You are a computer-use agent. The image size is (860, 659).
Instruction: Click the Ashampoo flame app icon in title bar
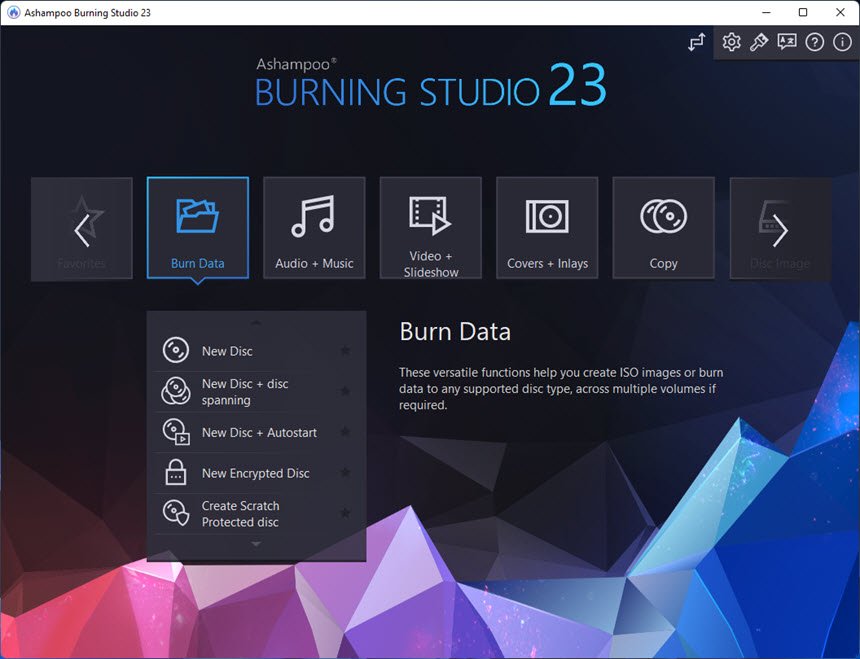click(x=13, y=13)
